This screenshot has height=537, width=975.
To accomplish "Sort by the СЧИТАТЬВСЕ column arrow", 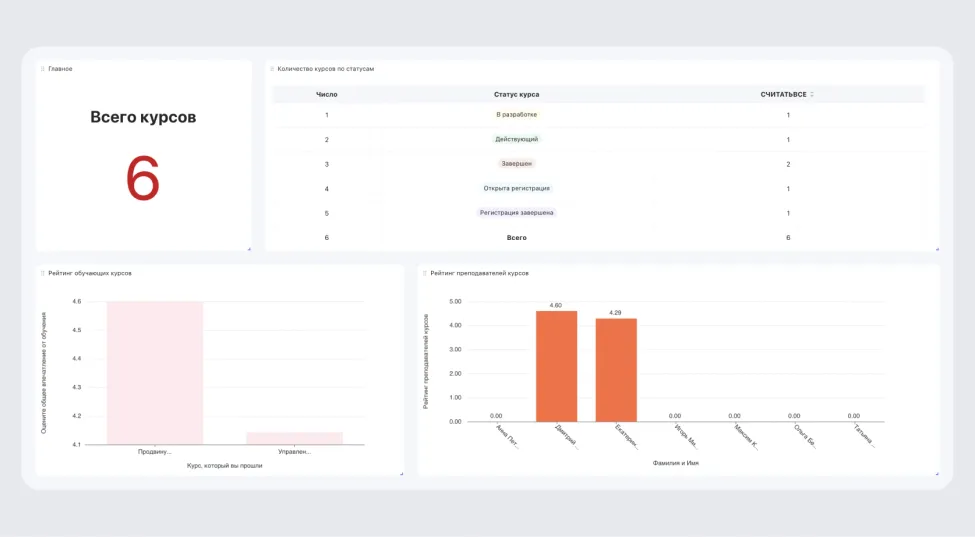I will pos(812,95).
